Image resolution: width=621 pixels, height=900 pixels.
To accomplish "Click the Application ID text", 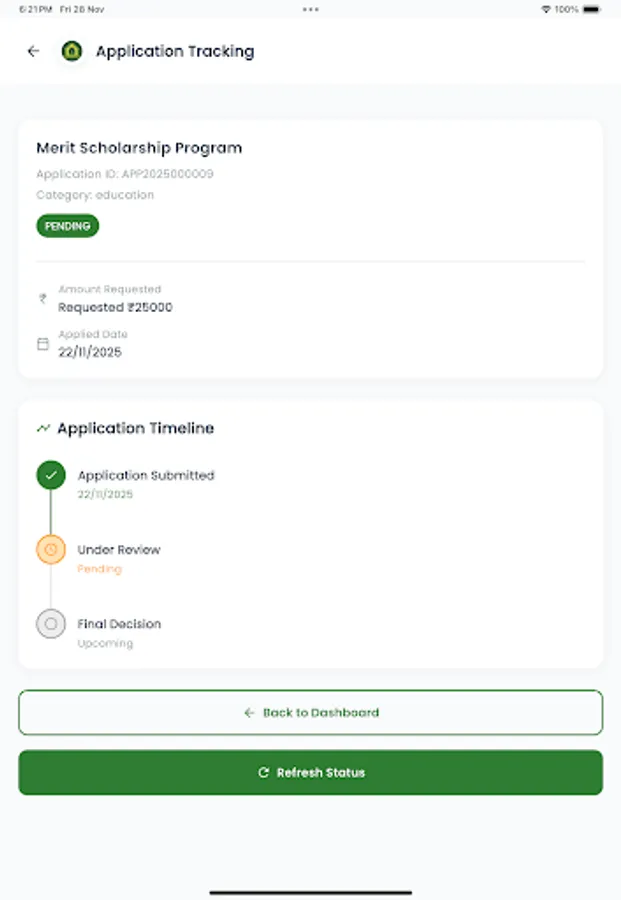I will (125, 174).
